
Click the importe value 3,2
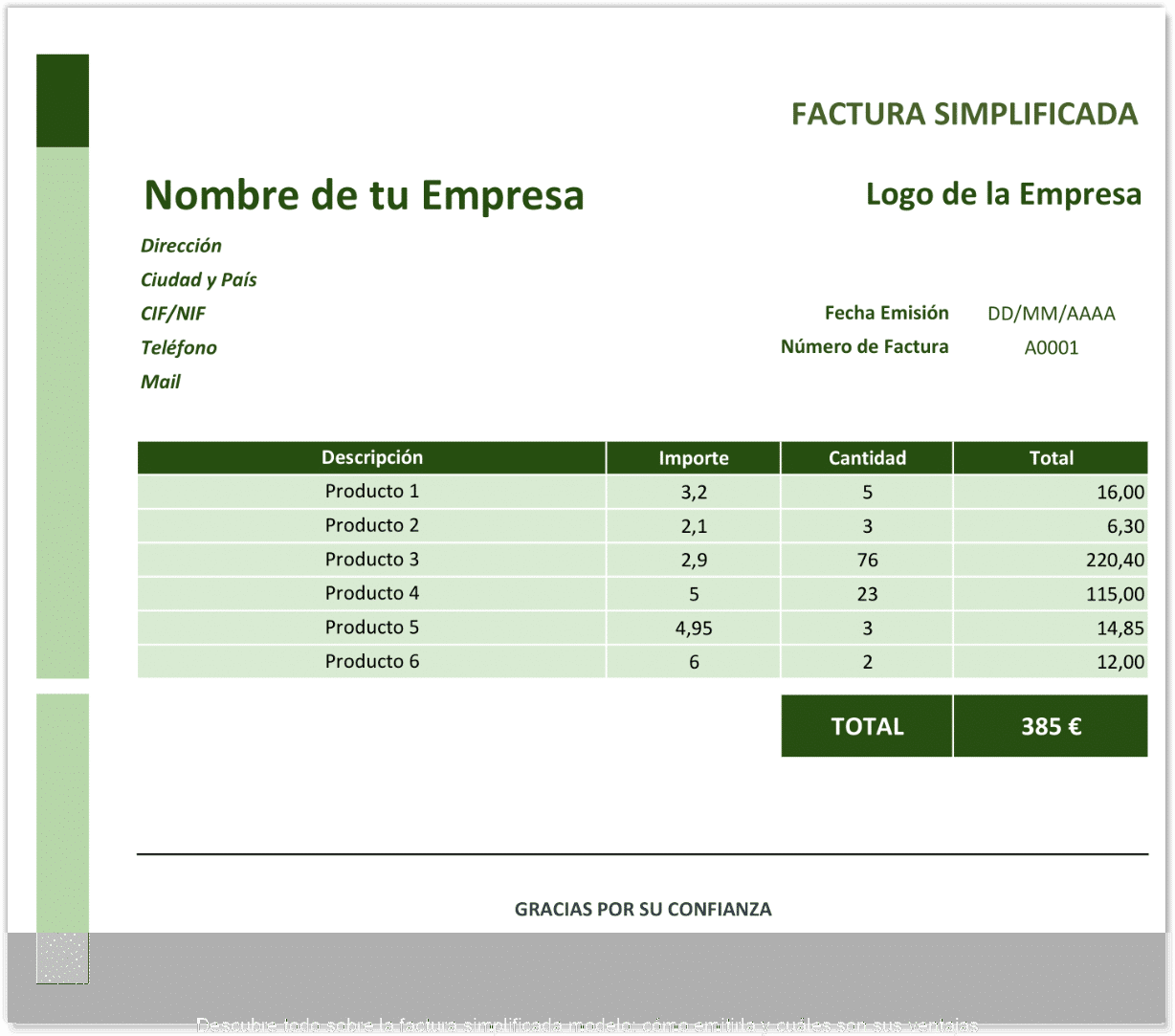pos(694,493)
